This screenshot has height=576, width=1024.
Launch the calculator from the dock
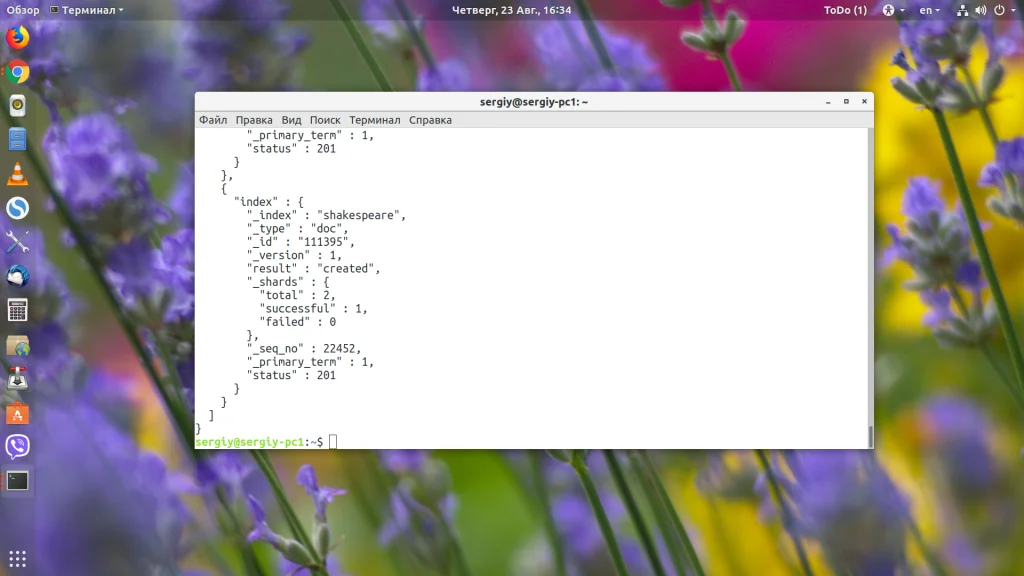(18, 310)
